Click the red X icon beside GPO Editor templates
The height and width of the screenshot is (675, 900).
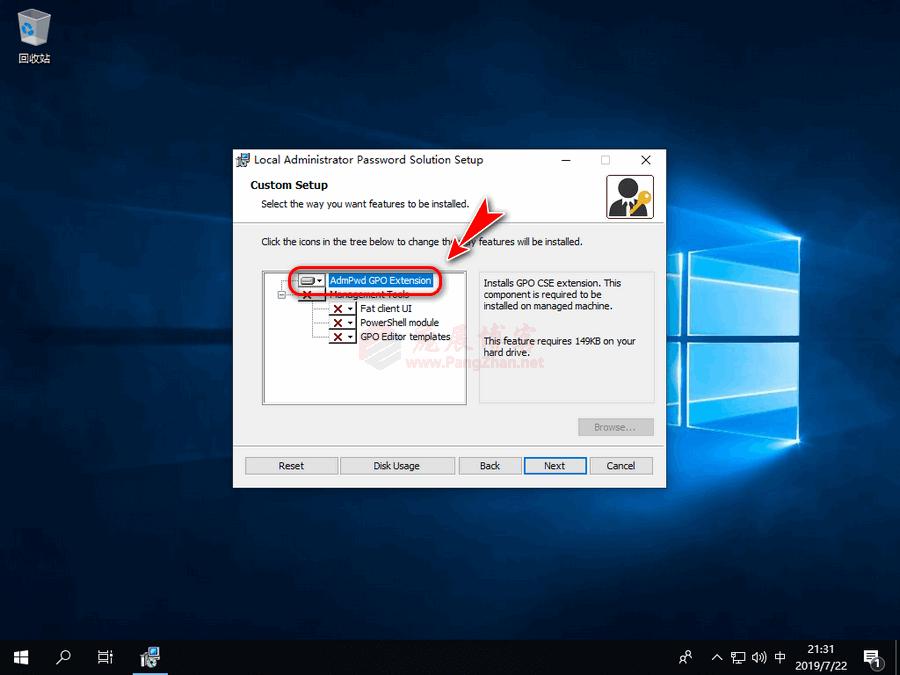pyautogui.click(x=338, y=335)
